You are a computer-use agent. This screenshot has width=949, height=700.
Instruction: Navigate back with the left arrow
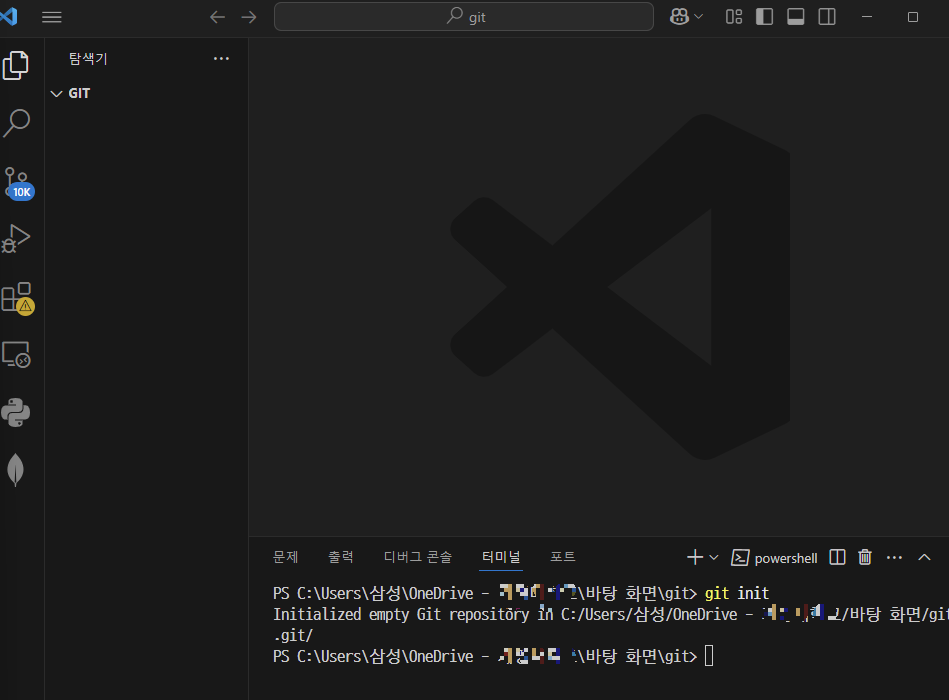coord(217,17)
